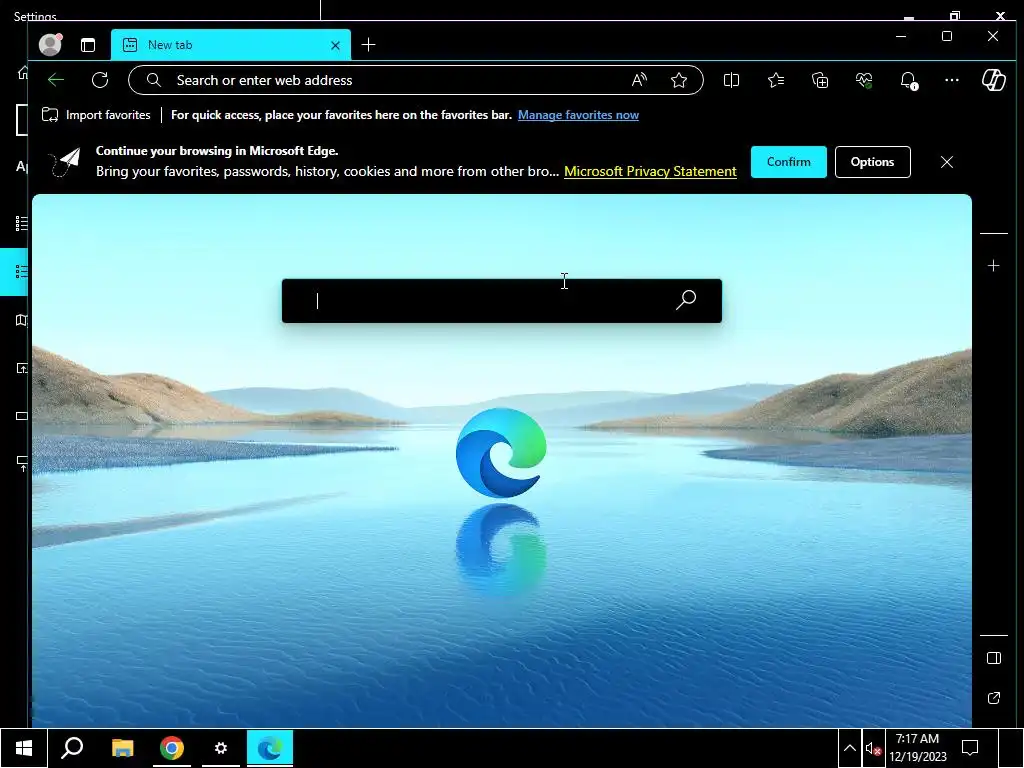
Task: Show hidden system tray icons
Action: 850,748
